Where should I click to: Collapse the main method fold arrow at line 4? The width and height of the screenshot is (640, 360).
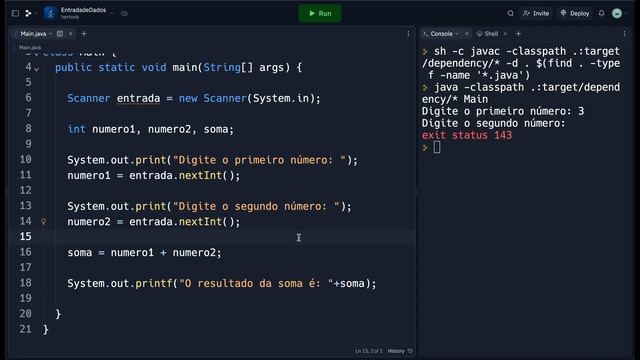point(37,69)
